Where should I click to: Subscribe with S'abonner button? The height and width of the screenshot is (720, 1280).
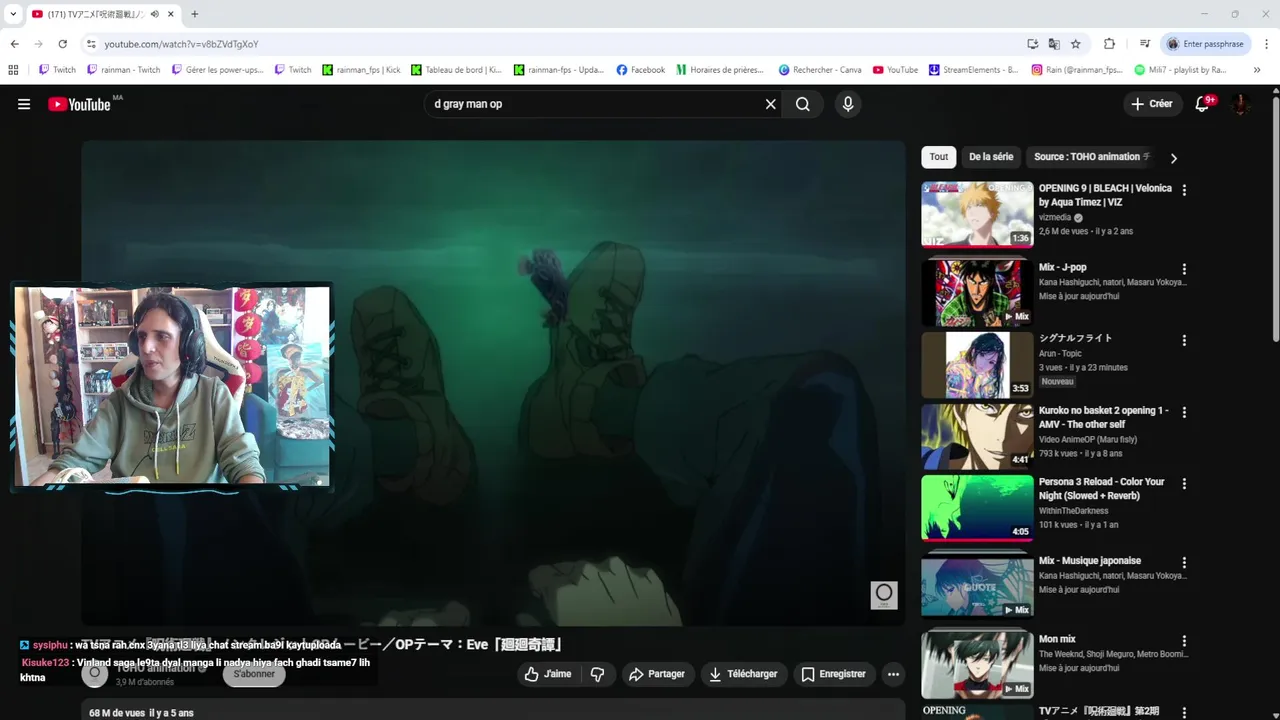[254, 674]
